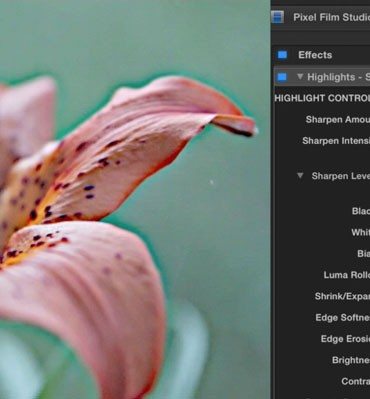This screenshot has height=399, width=370.
Task: Click the Sharpen Amount parameter label
Action: [338, 120]
